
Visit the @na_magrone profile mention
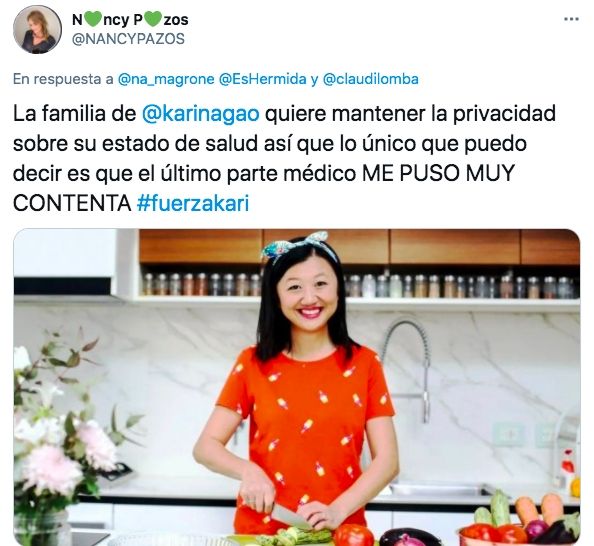166,79
